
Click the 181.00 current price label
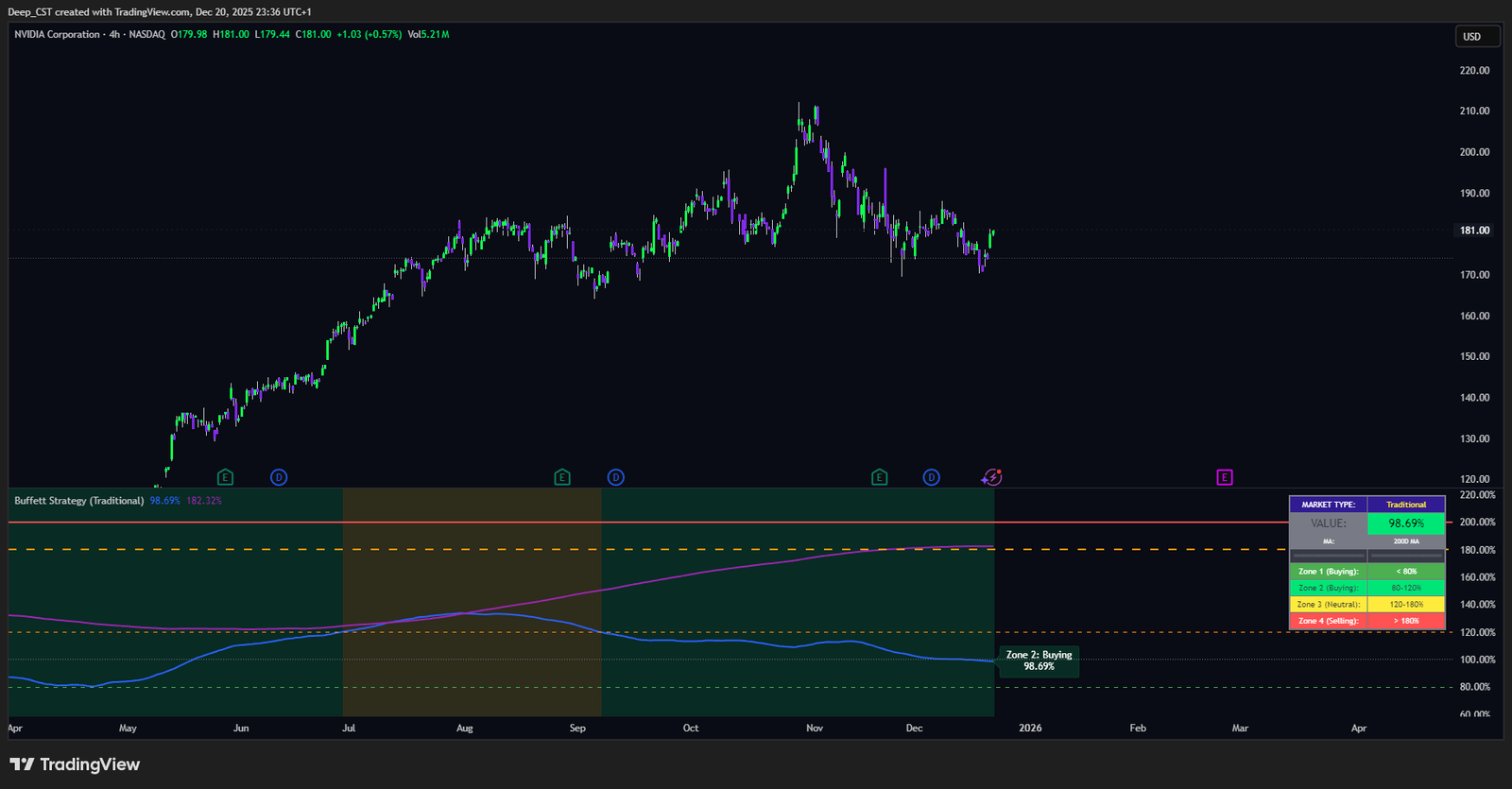point(1474,231)
